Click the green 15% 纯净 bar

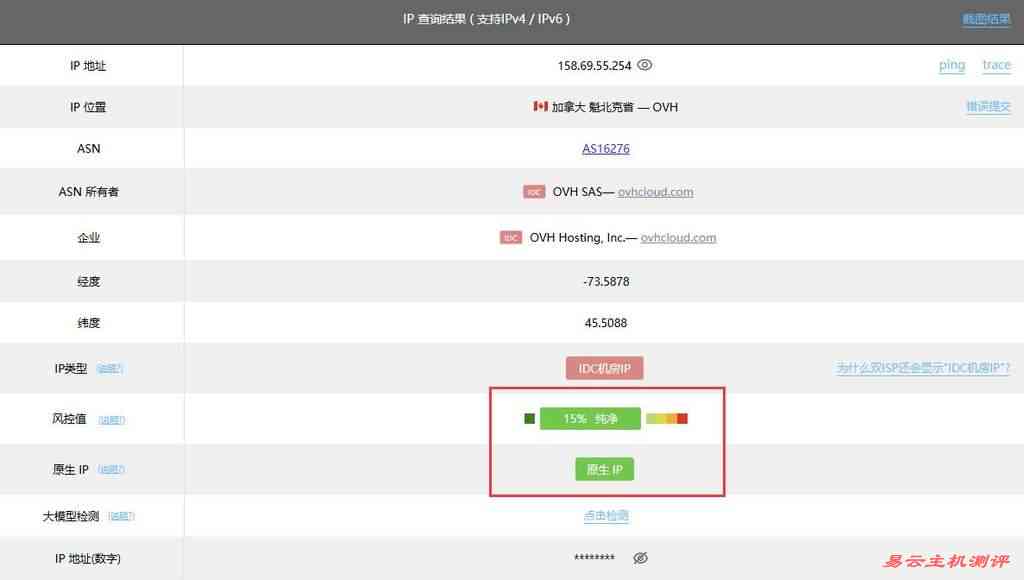click(590, 418)
